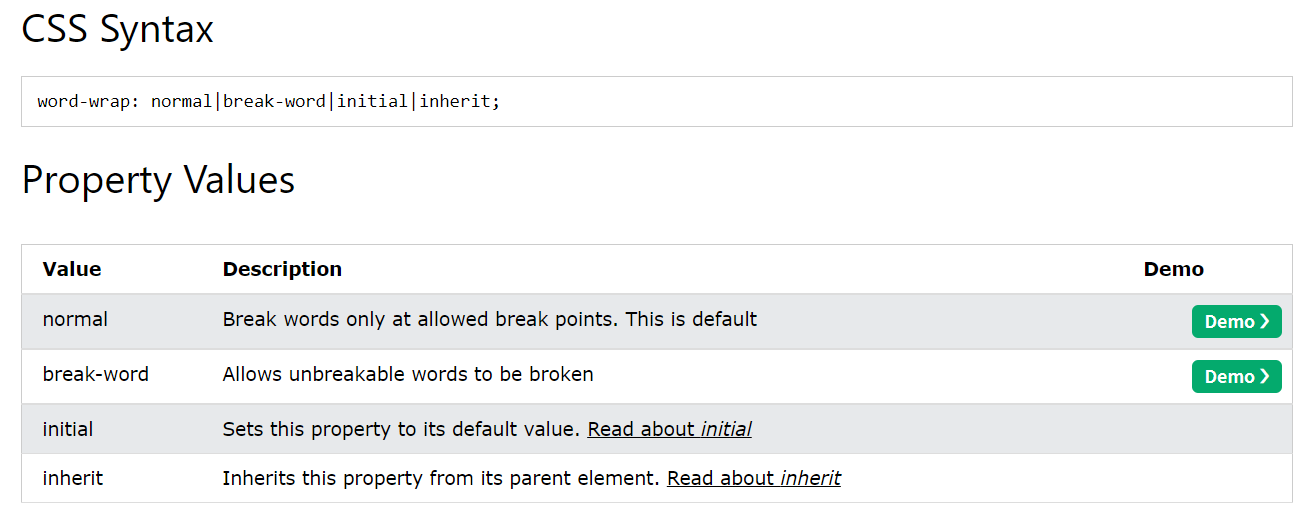This screenshot has width=1304, height=515.
Task: Select the 'break-word' cell in the Value column
Action: click(x=95, y=375)
